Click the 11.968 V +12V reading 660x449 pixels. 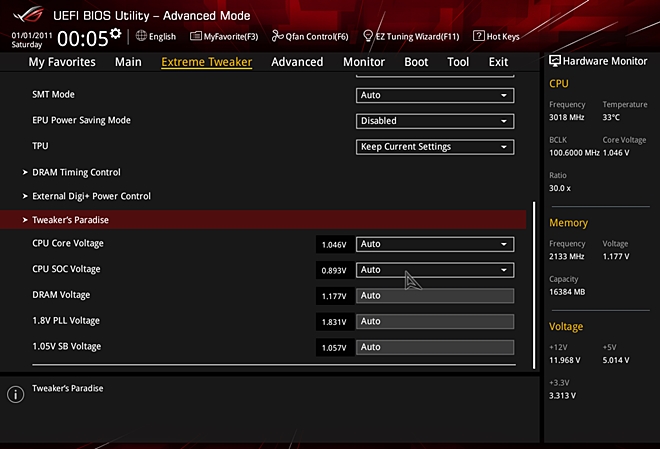(x=565, y=360)
